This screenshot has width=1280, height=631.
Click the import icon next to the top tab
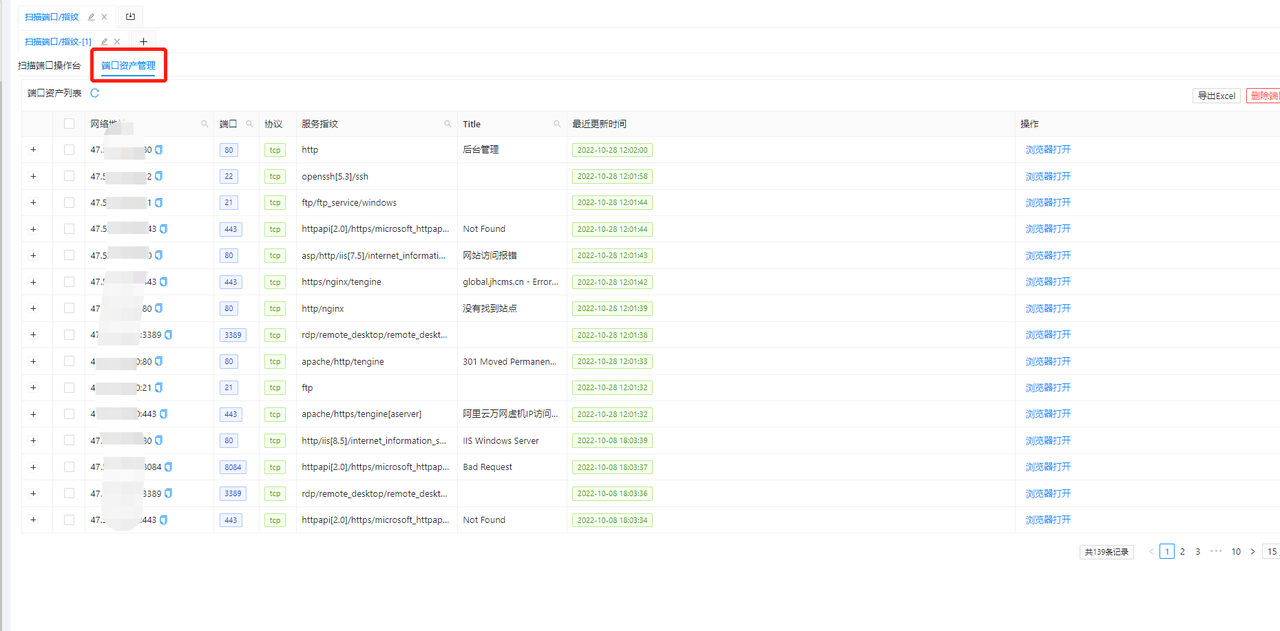pyautogui.click(x=130, y=17)
